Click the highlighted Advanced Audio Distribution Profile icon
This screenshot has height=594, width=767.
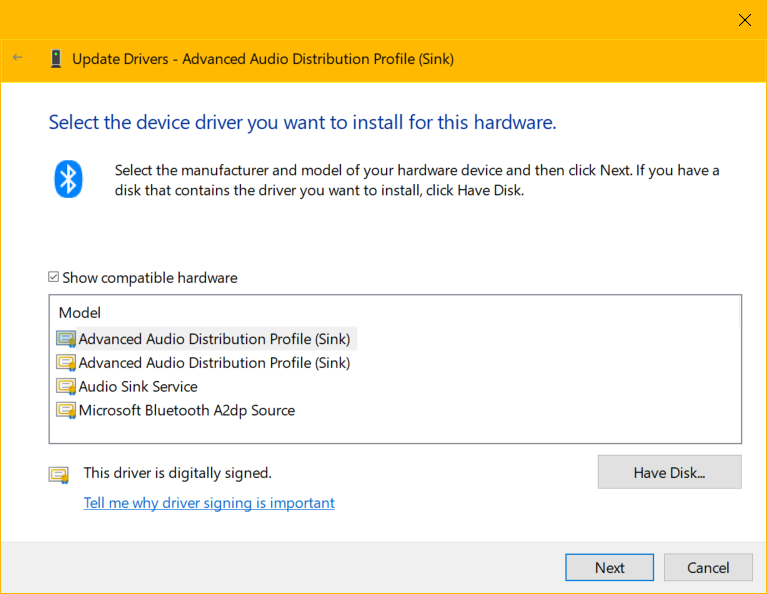point(66,339)
